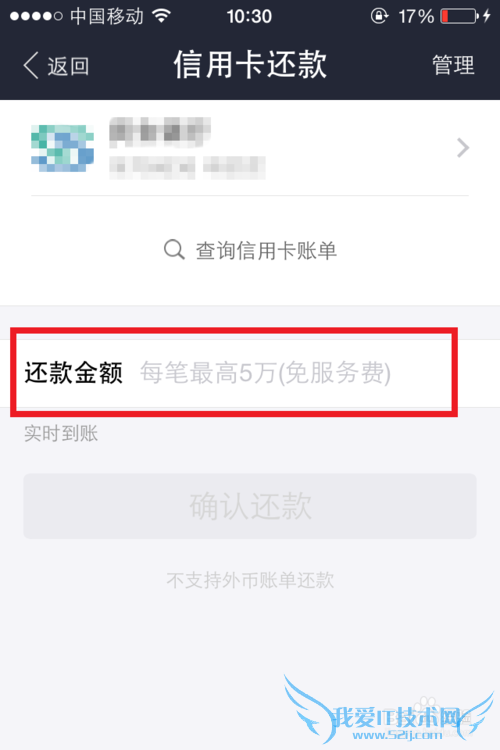
Task: Click the magnifier search icon
Action: click(174, 250)
